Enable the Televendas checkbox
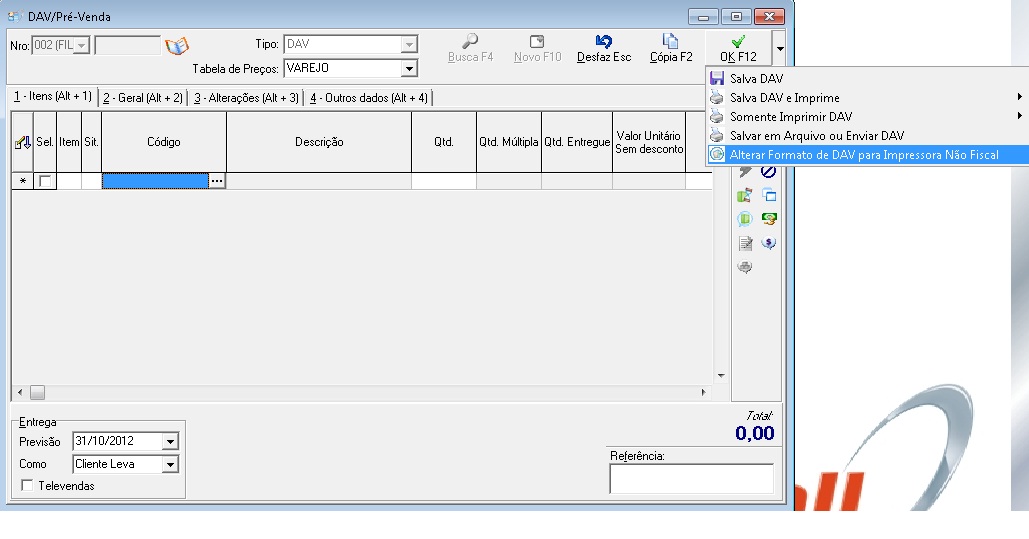Viewport: 1029px width, 539px height. [27, 485]
